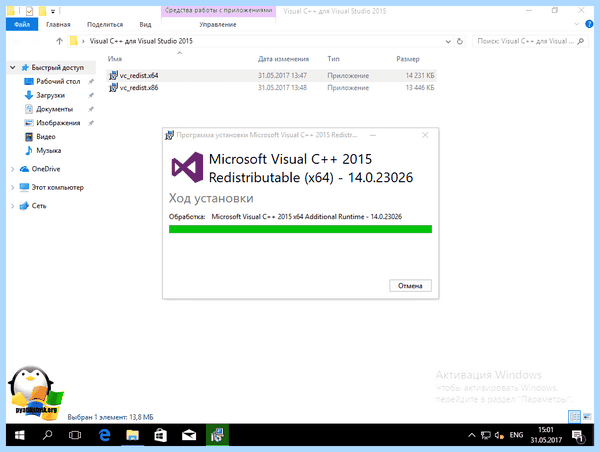
Task: Open the volume tray icon
Action: [x=499, y=435]
